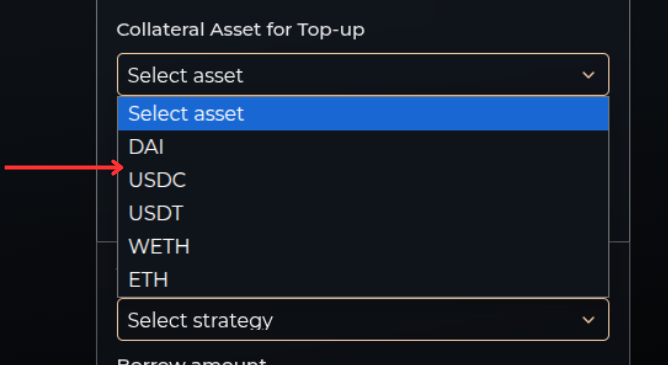Click the empty space right of the USDT entry
The width and height of the screenshot is (668, 365).
(x=395, y=213)
